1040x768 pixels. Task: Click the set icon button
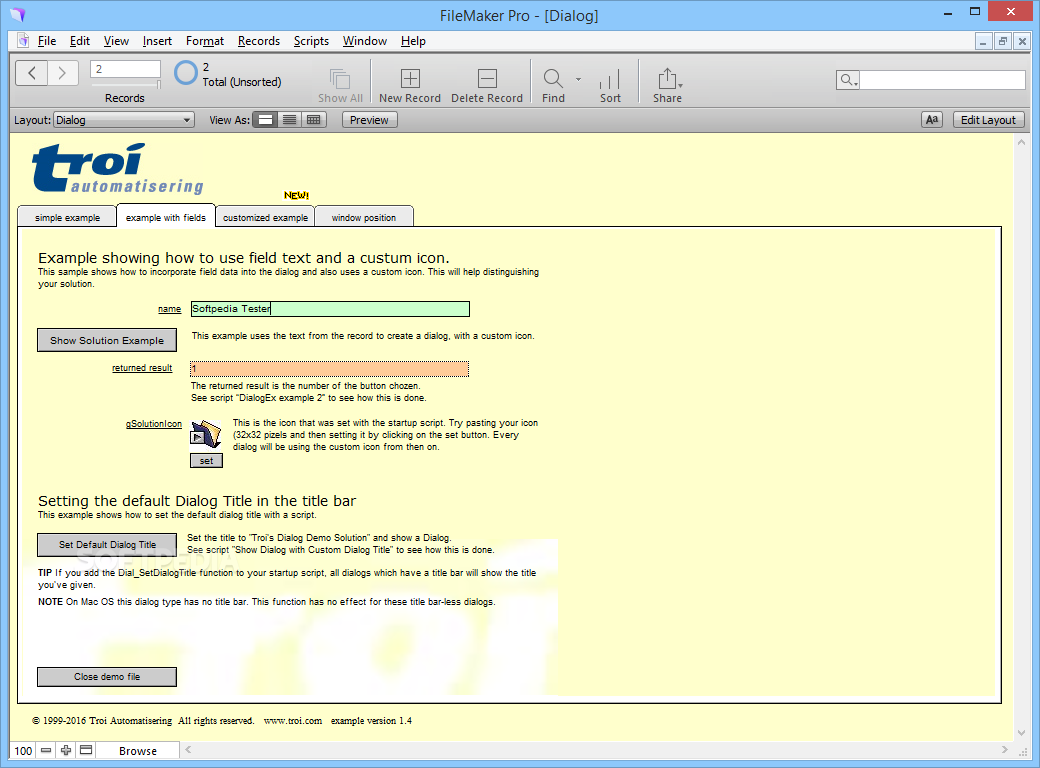click(x=206, y=461)
